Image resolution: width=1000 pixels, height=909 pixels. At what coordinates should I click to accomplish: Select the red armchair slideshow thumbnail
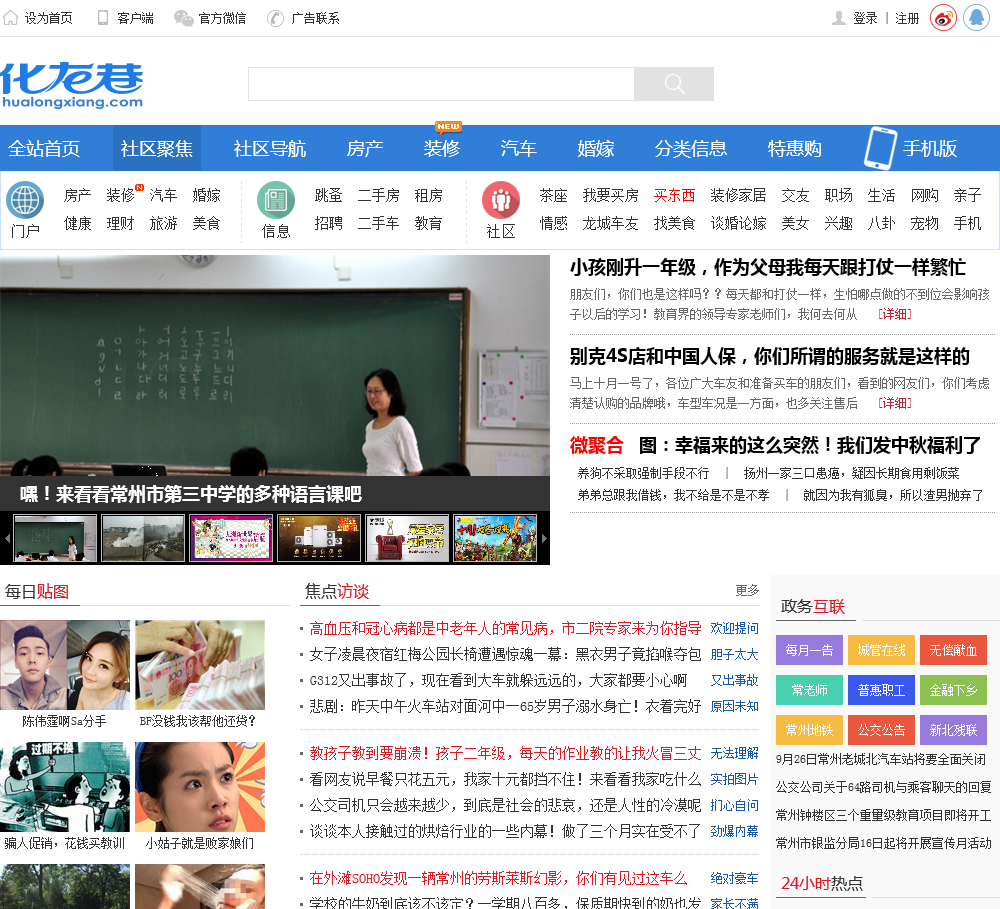(408, 538)
